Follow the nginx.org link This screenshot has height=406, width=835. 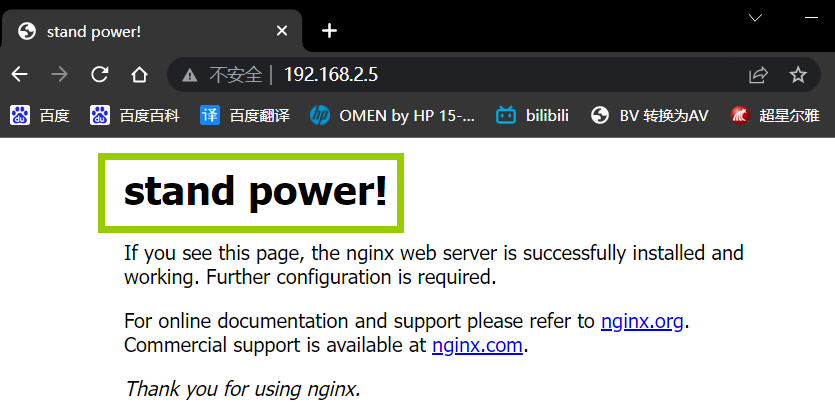point(642,321)
